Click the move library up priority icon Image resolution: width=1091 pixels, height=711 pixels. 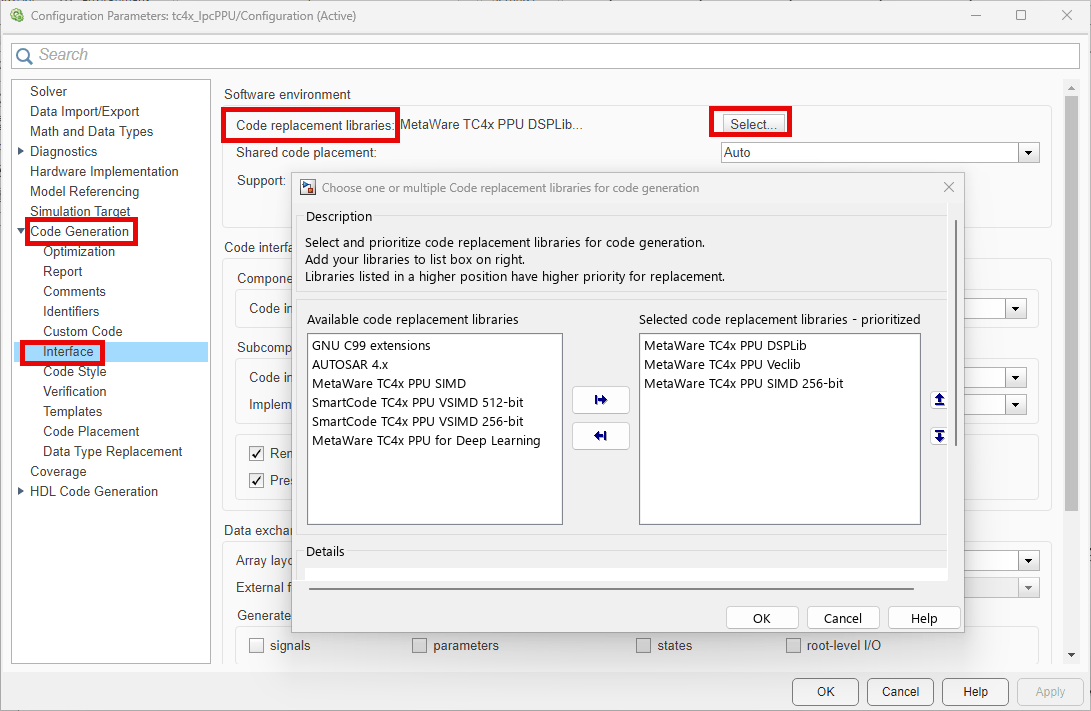(938, 400)
